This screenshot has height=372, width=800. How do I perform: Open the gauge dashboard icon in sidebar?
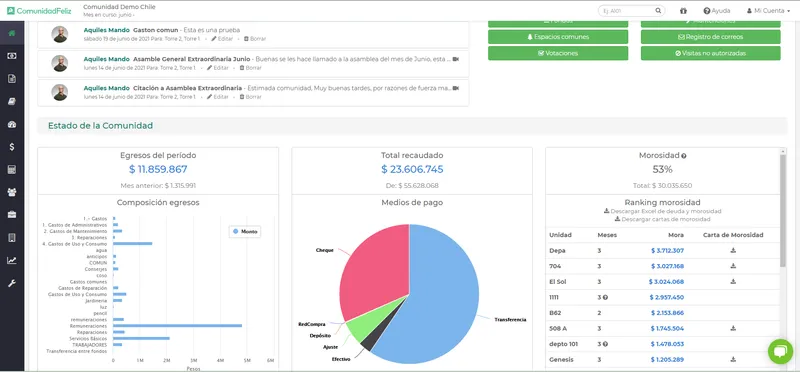11,125
